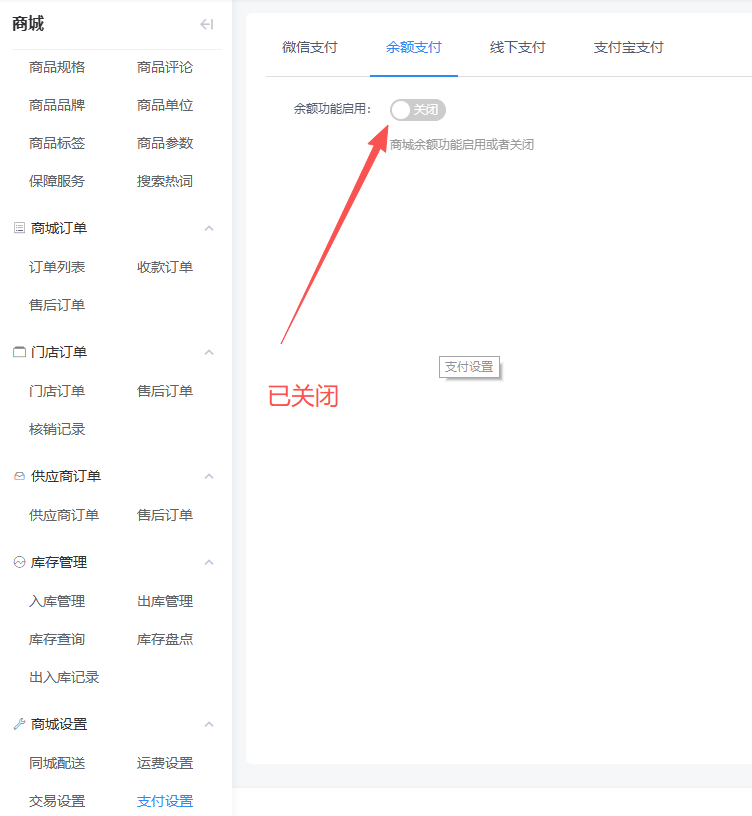
Task: Open 商品参数 menu item
Action: 165,143
